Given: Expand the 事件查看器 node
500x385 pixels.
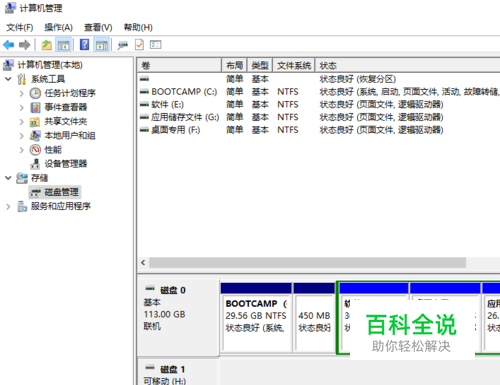Looking at the screenshot, I should [22, 107].
